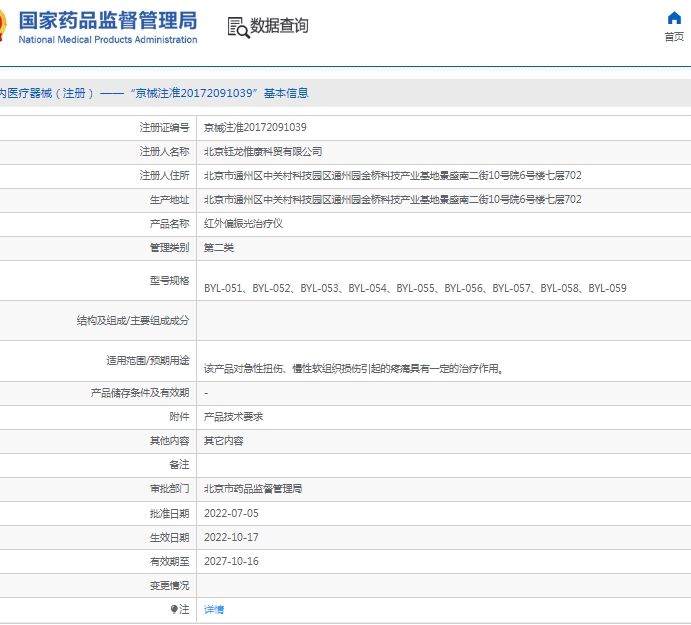This screenshot has width=691, height=625.
Task: Click model list starting BYL-051
Action: click(x=415, y=288)
